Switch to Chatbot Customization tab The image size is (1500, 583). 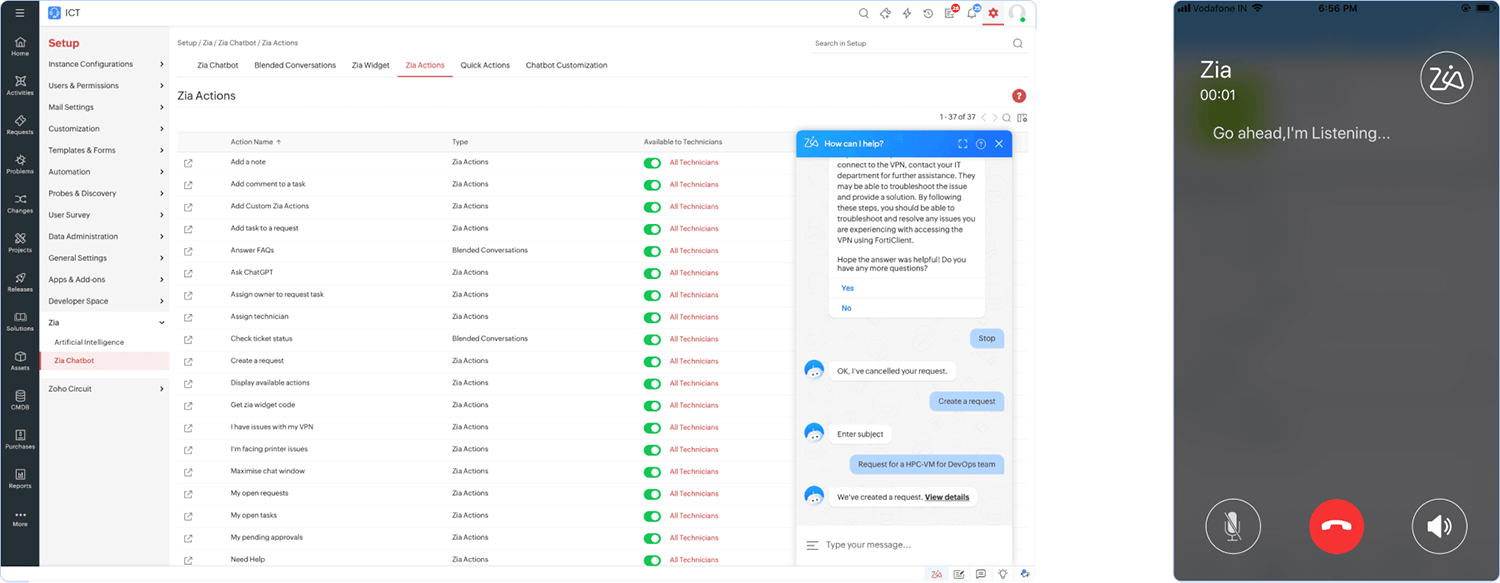[567, 65]
